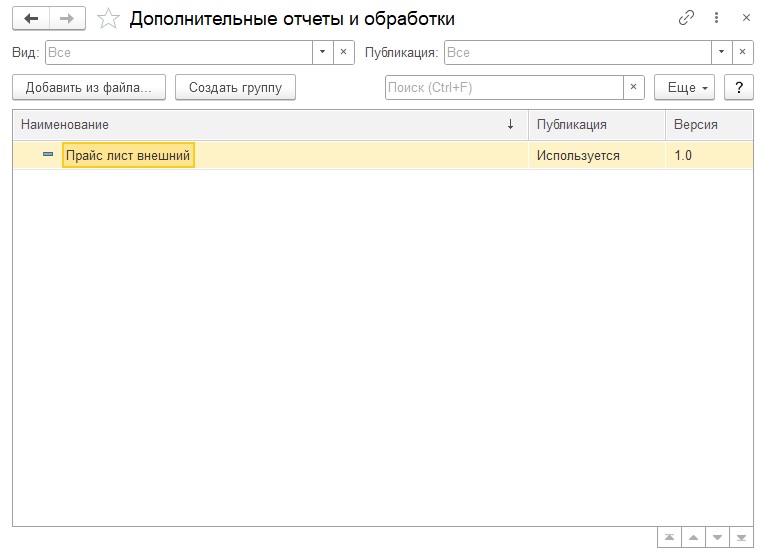Move up one row with up arrow
This screenshot has height=560, width=773.
tap(694, 537)
